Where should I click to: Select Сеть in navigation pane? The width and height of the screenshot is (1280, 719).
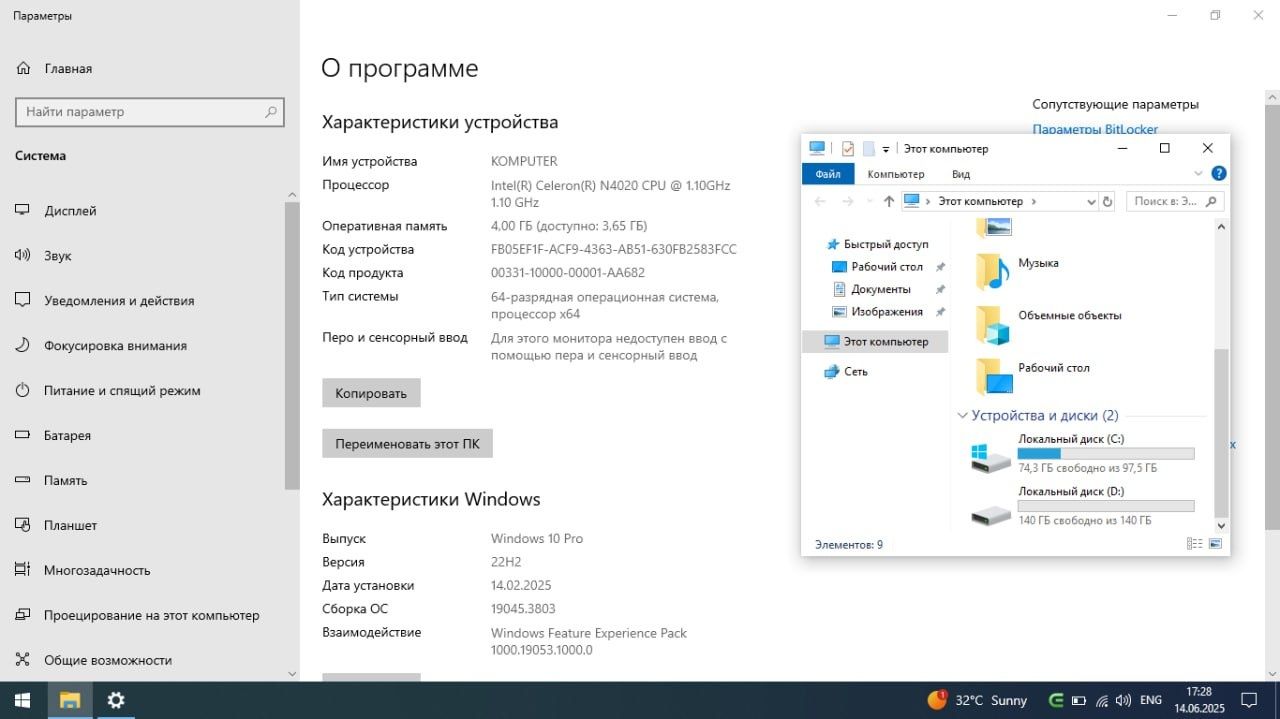tap(846, 371)
